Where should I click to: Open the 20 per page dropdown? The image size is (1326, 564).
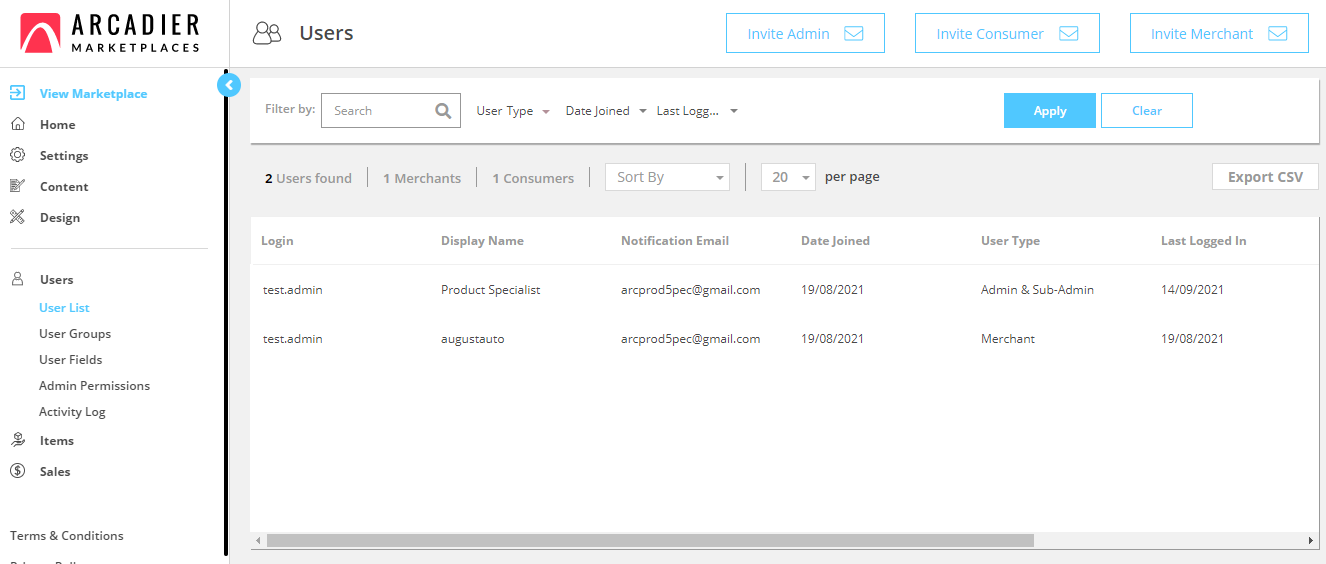tap(788, 177)
